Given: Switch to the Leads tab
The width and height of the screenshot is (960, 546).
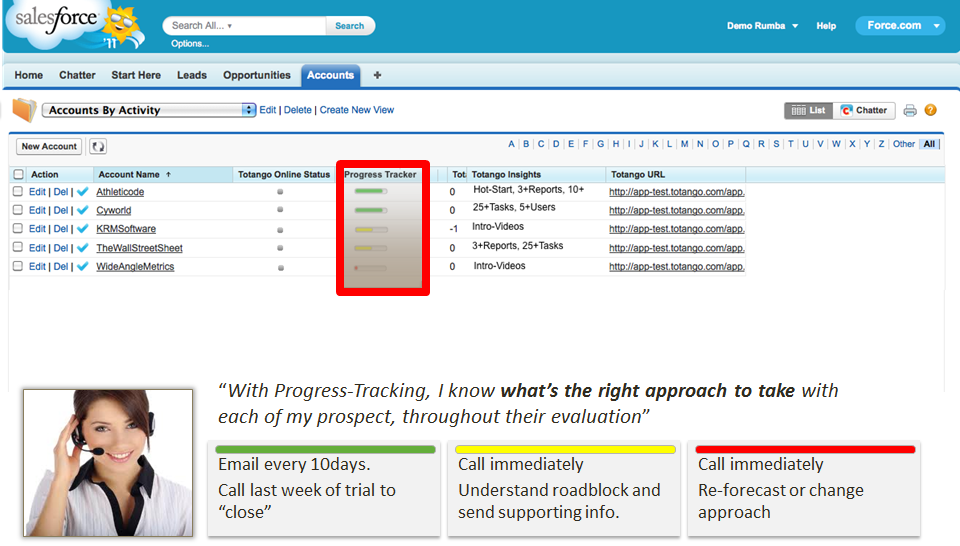Looking at the screenshot, I should 192,75.
